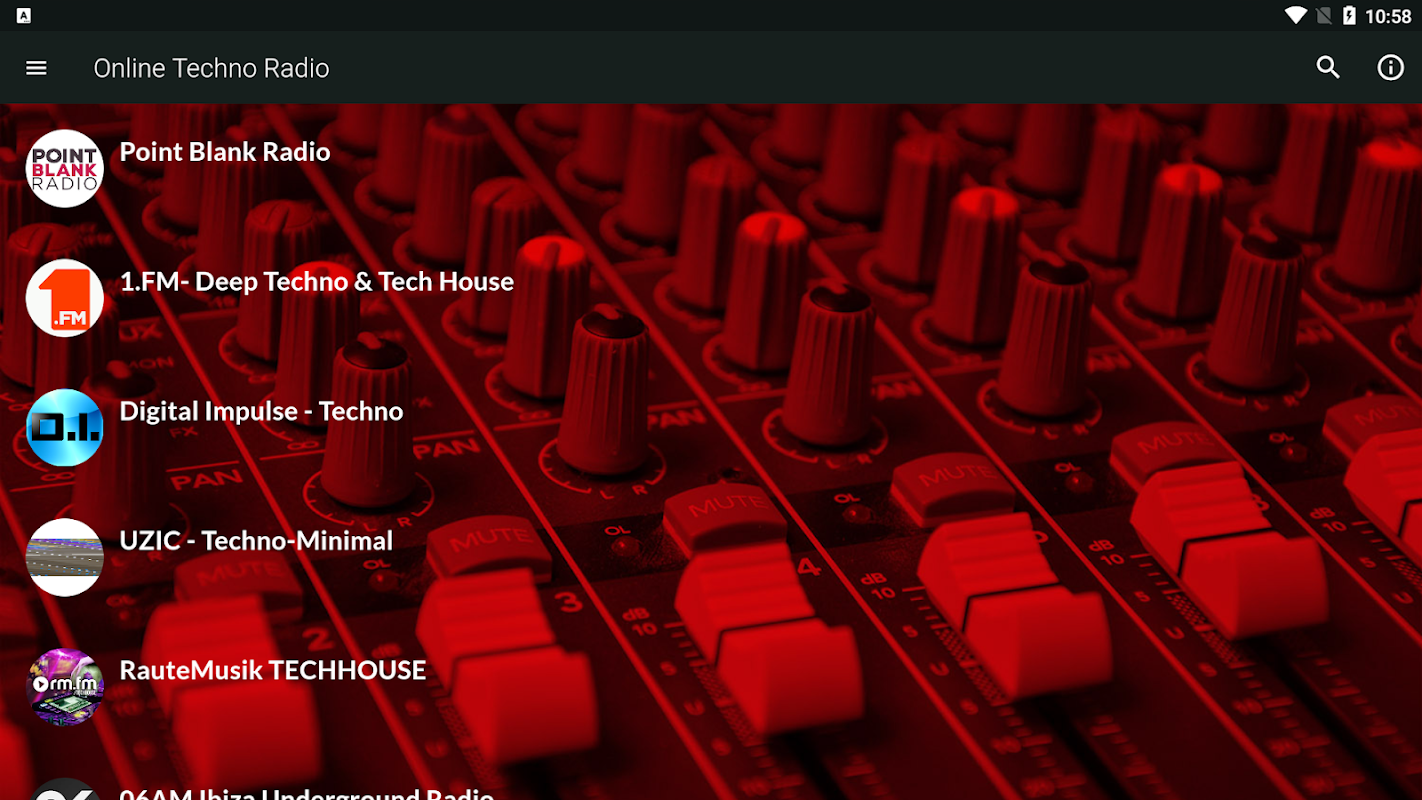Tap the UZIC station thumbnail

65,557
